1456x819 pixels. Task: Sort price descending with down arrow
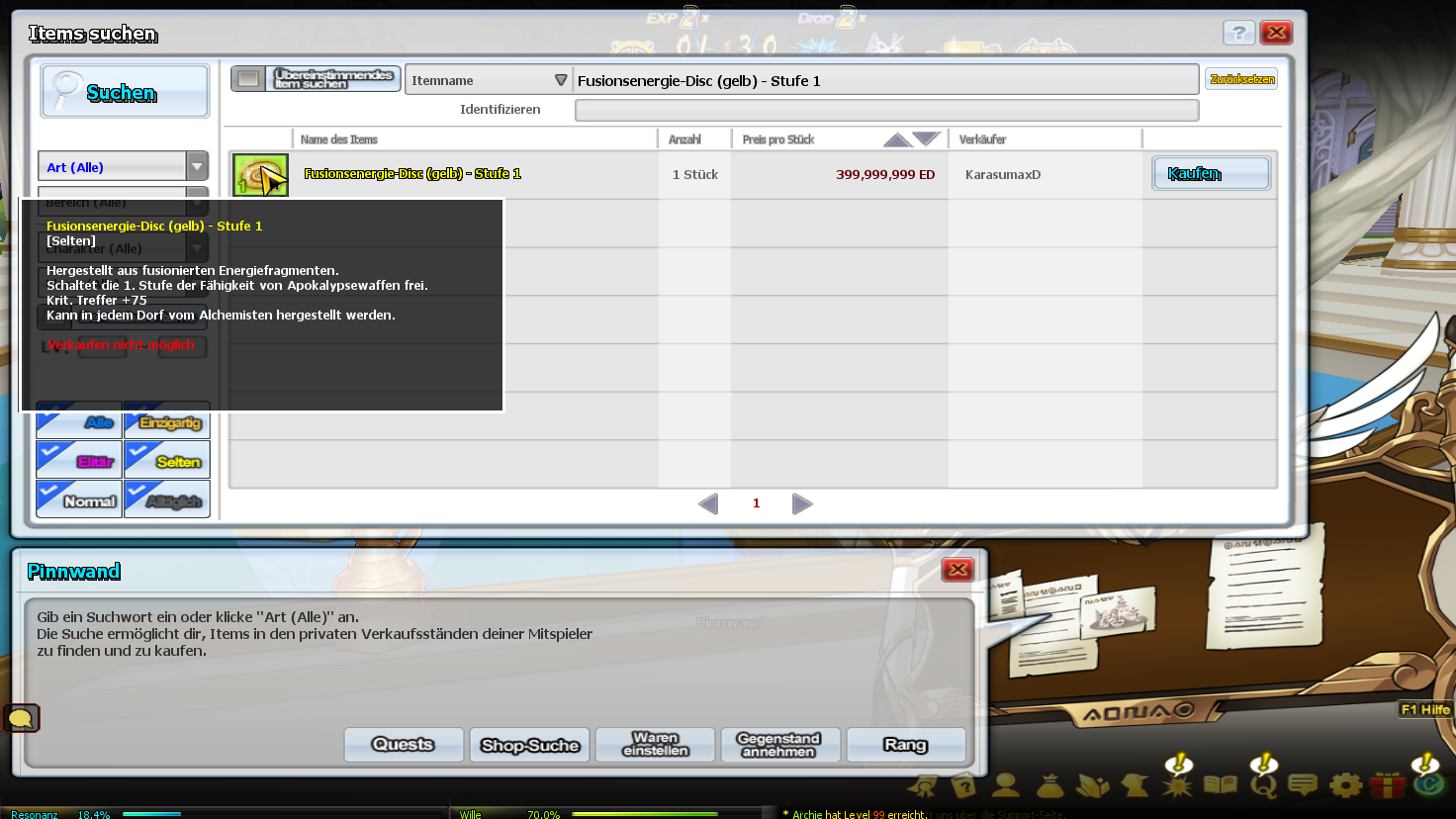click(x=927, y=138)
